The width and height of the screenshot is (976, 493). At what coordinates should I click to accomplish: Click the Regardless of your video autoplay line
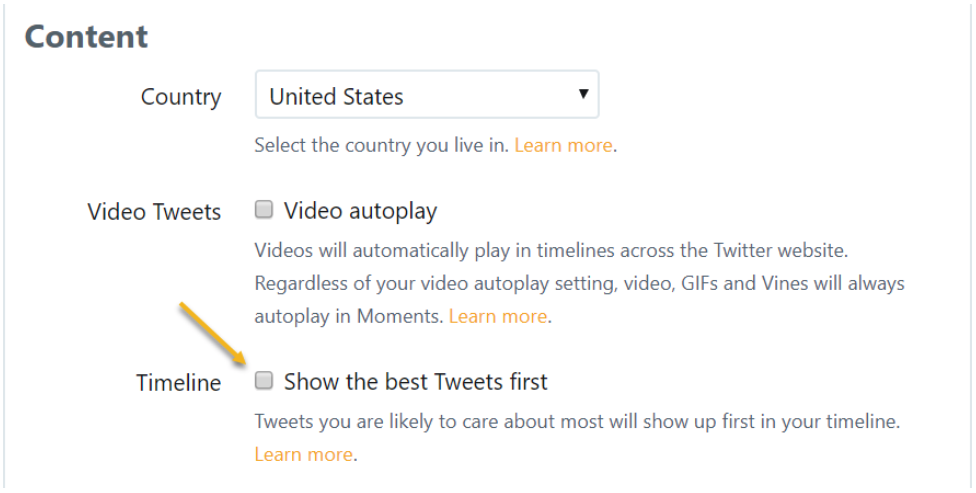pos(580,284)
